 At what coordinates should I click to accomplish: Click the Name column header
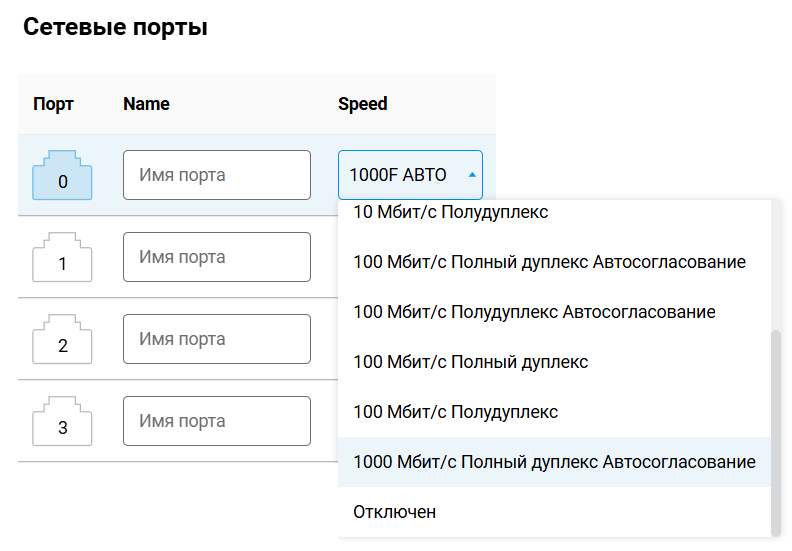[x=146, y=104]
